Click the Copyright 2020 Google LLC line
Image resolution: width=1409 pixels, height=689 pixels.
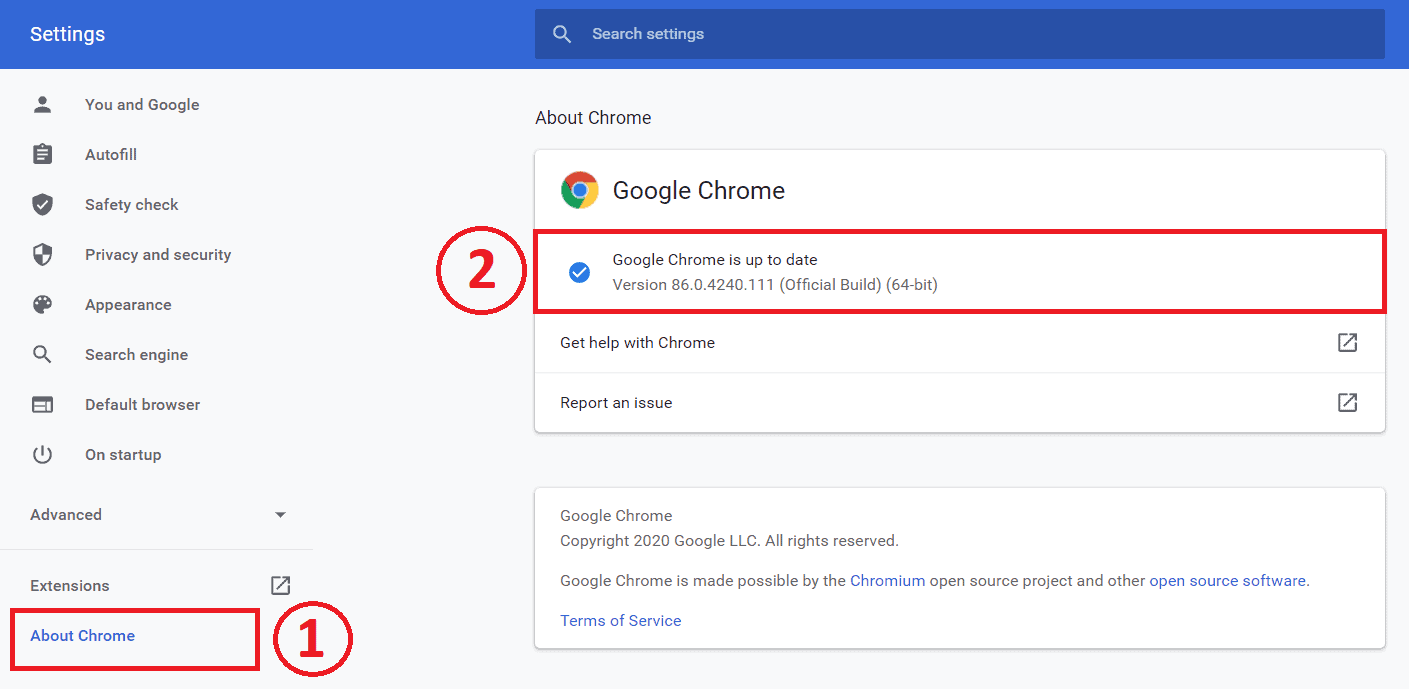729,540
